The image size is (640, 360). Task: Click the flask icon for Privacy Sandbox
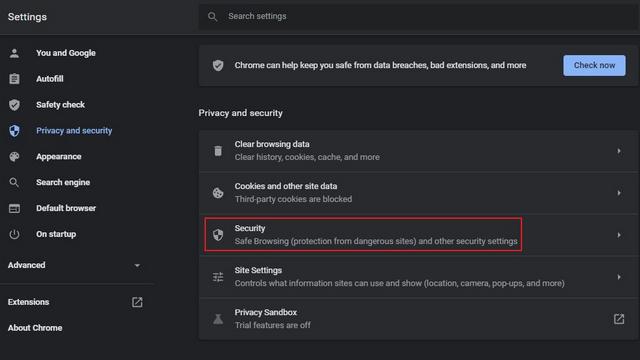[x=218, y=319]
